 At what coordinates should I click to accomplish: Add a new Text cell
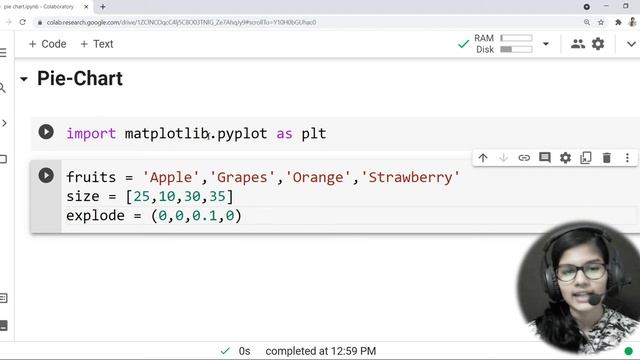[x=97, y=44]
